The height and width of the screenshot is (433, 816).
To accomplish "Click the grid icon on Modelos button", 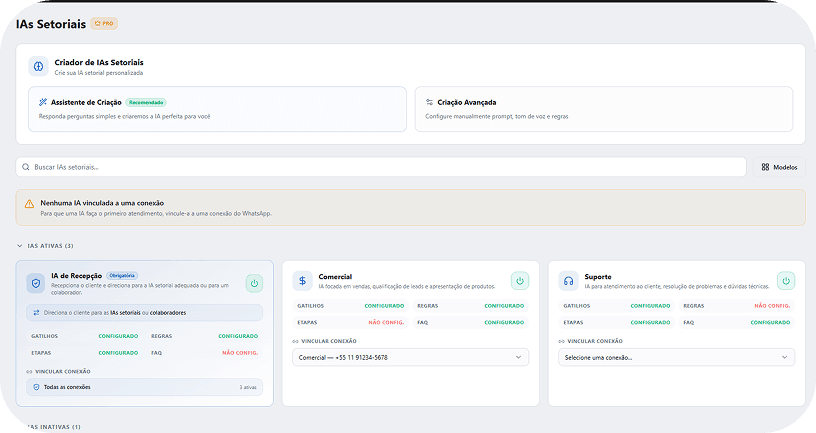I will (765, 167).
